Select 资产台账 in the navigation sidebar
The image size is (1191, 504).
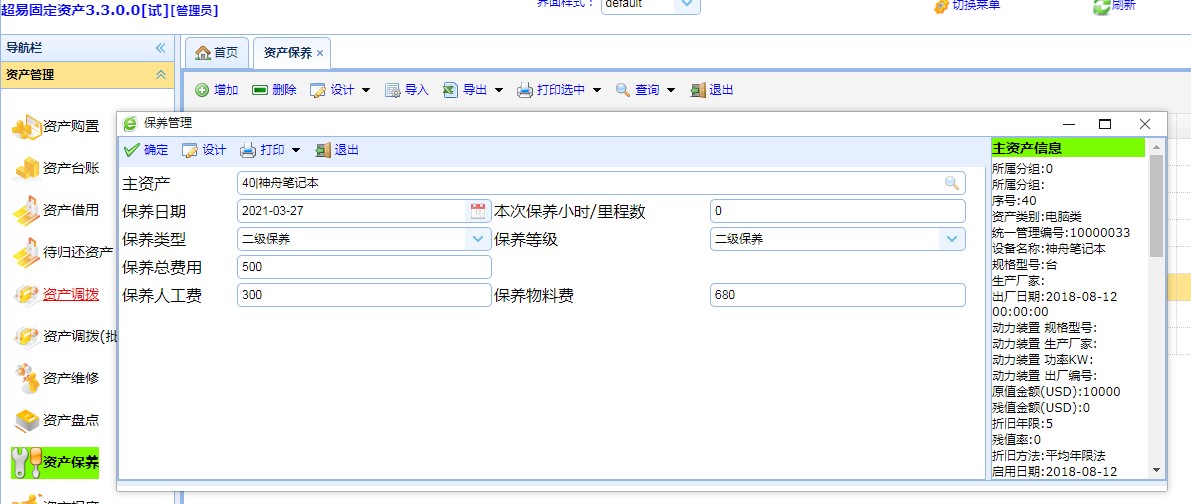[x=70, y=168]
